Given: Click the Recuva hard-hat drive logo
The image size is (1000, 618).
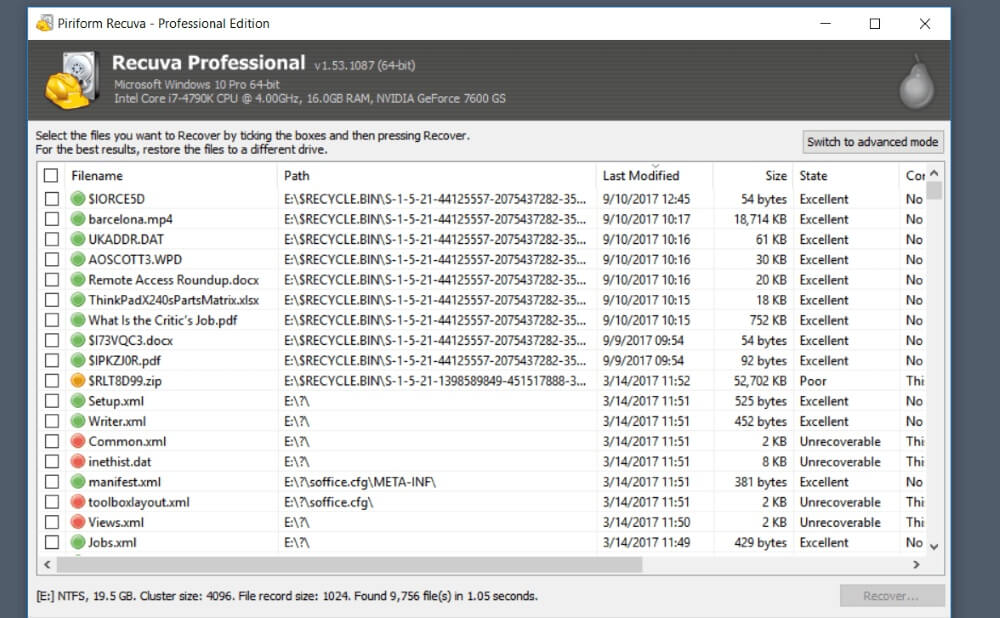Looking at the screenshot, I should [72, 81].
